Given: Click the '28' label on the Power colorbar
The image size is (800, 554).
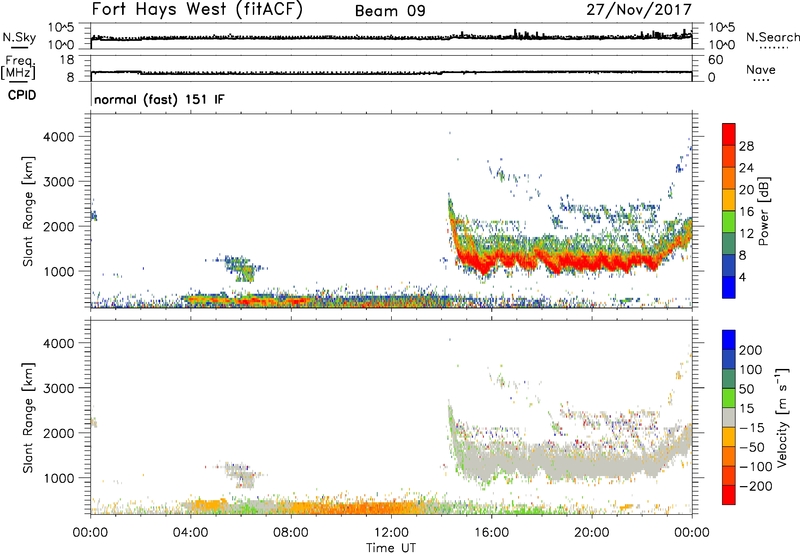Looking at the screenshot, I should (x=746, y=146).
